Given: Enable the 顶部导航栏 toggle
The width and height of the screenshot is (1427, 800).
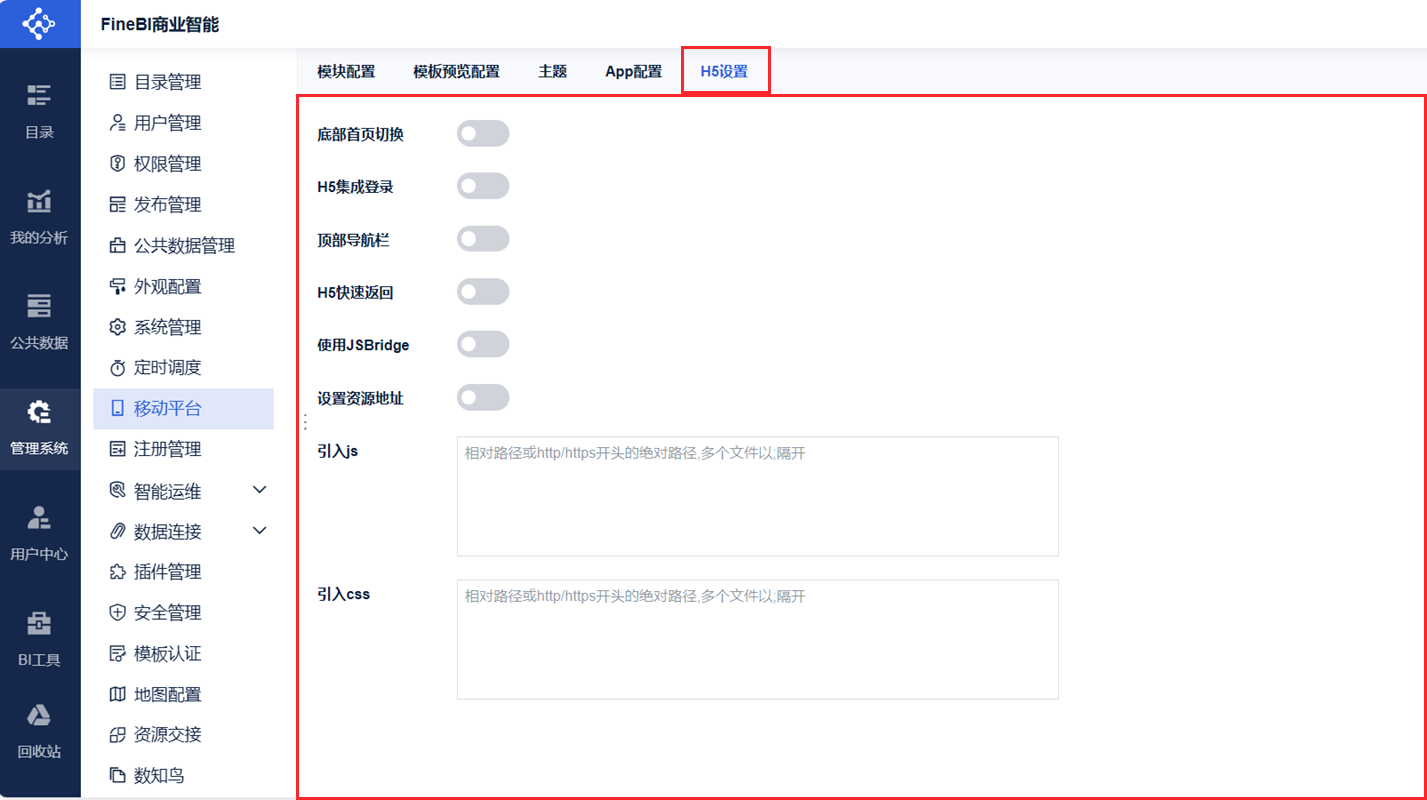Looking at the screenshot, I should point(483,238).
